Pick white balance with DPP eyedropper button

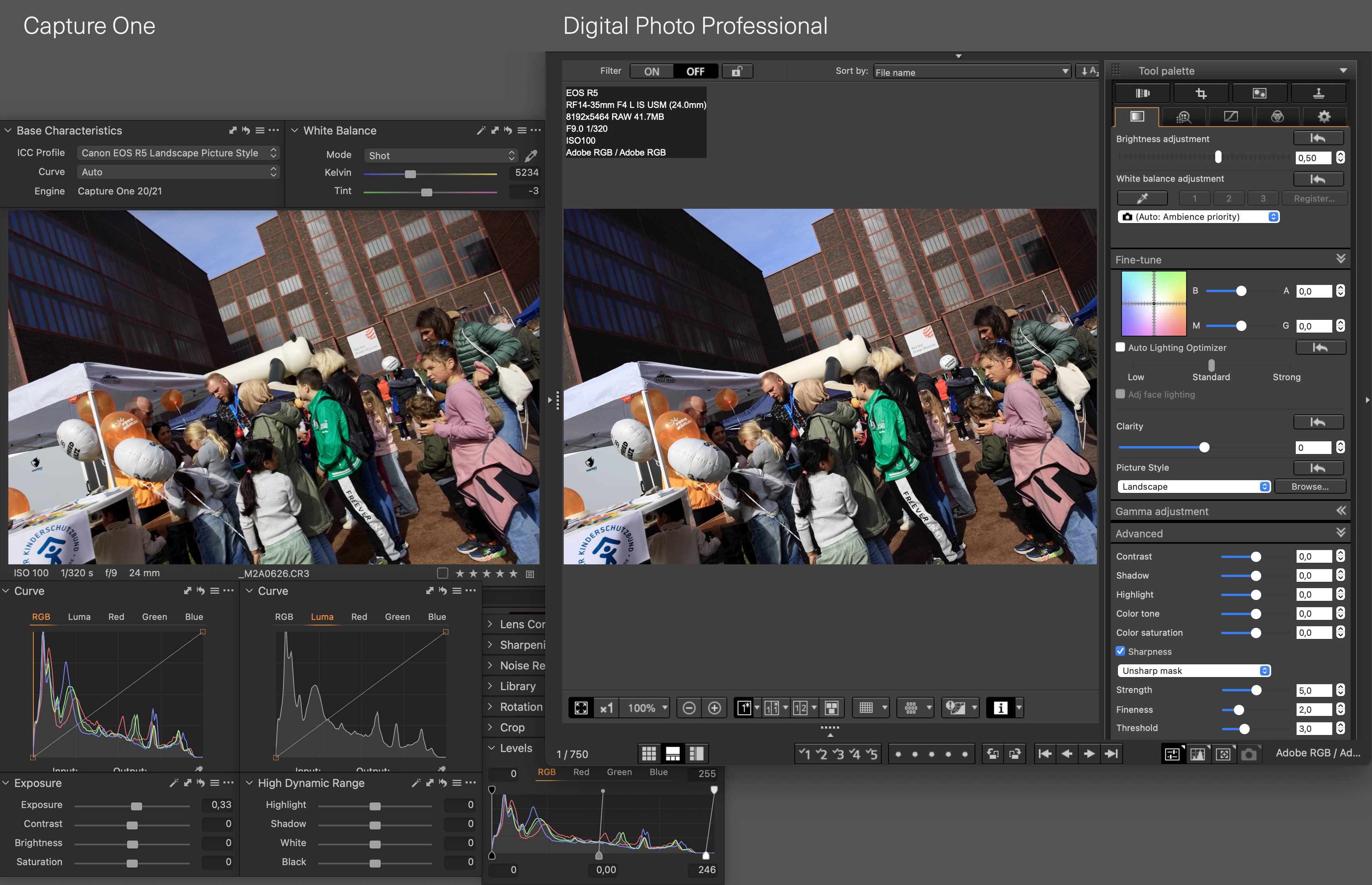(1142, 198)
